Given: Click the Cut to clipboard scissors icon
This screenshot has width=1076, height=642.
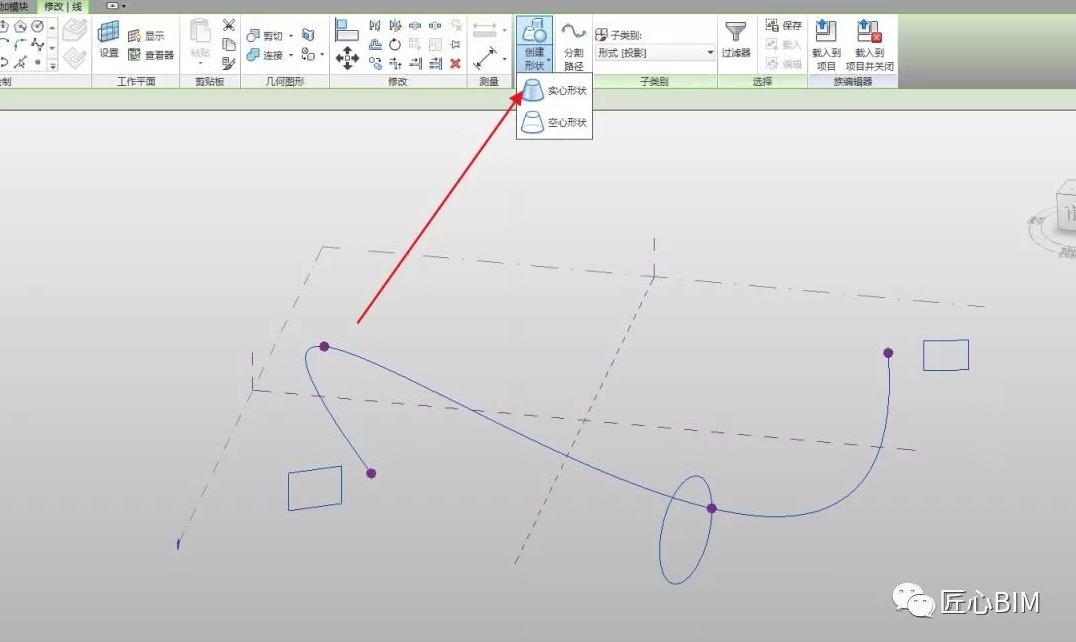Looking at the screenshot, I should 229,25.
